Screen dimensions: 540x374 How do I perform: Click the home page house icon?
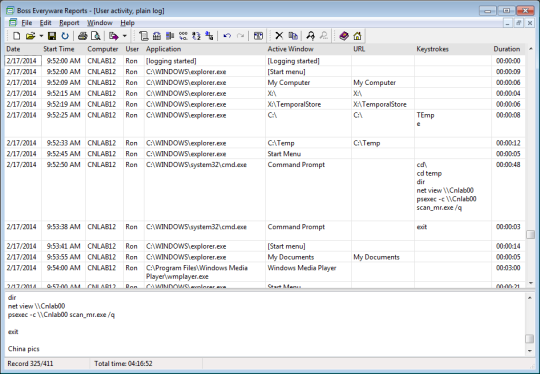point(357,36)
